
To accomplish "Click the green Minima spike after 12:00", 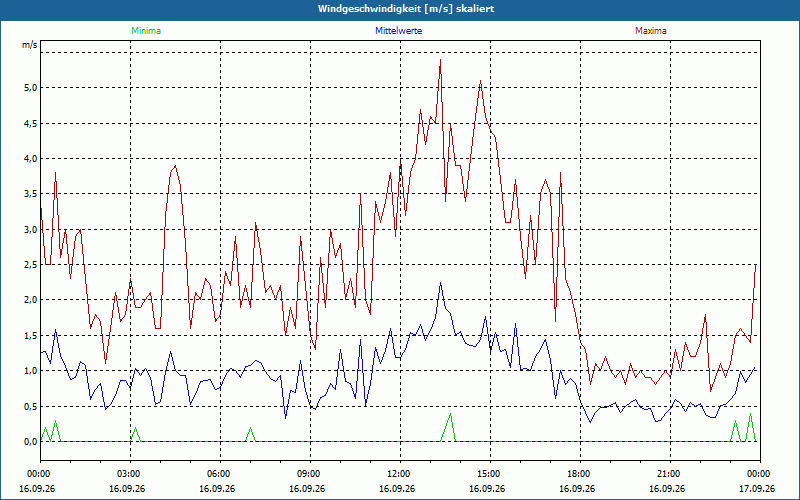I will (450, 414).
